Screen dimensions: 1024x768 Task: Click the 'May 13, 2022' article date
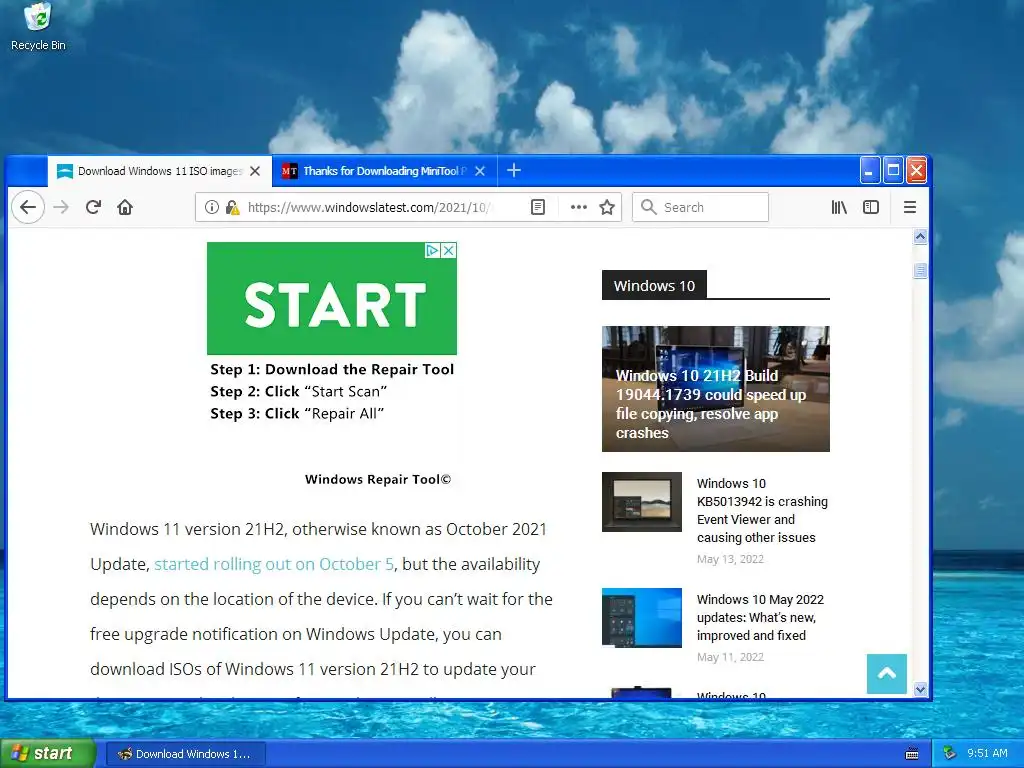pyautogui.click(x=730, y=559)
